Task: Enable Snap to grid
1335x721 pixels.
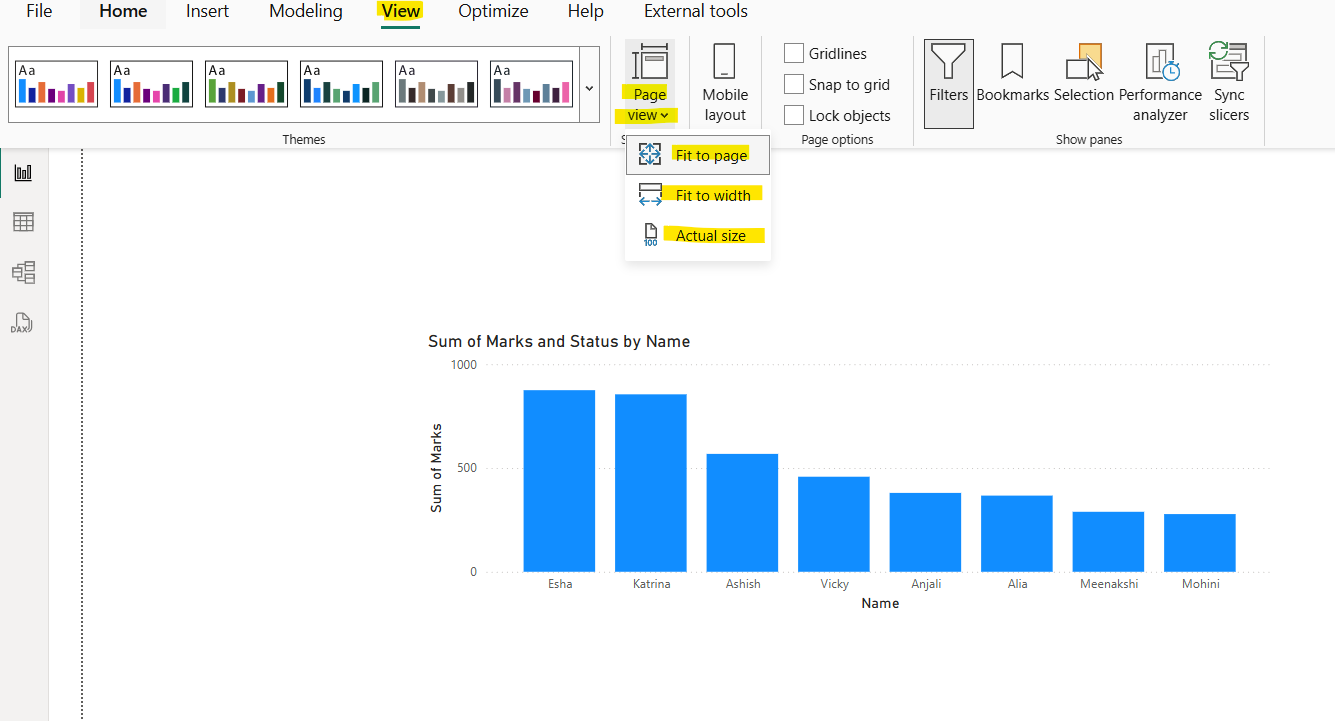Action: coord(795,84)
